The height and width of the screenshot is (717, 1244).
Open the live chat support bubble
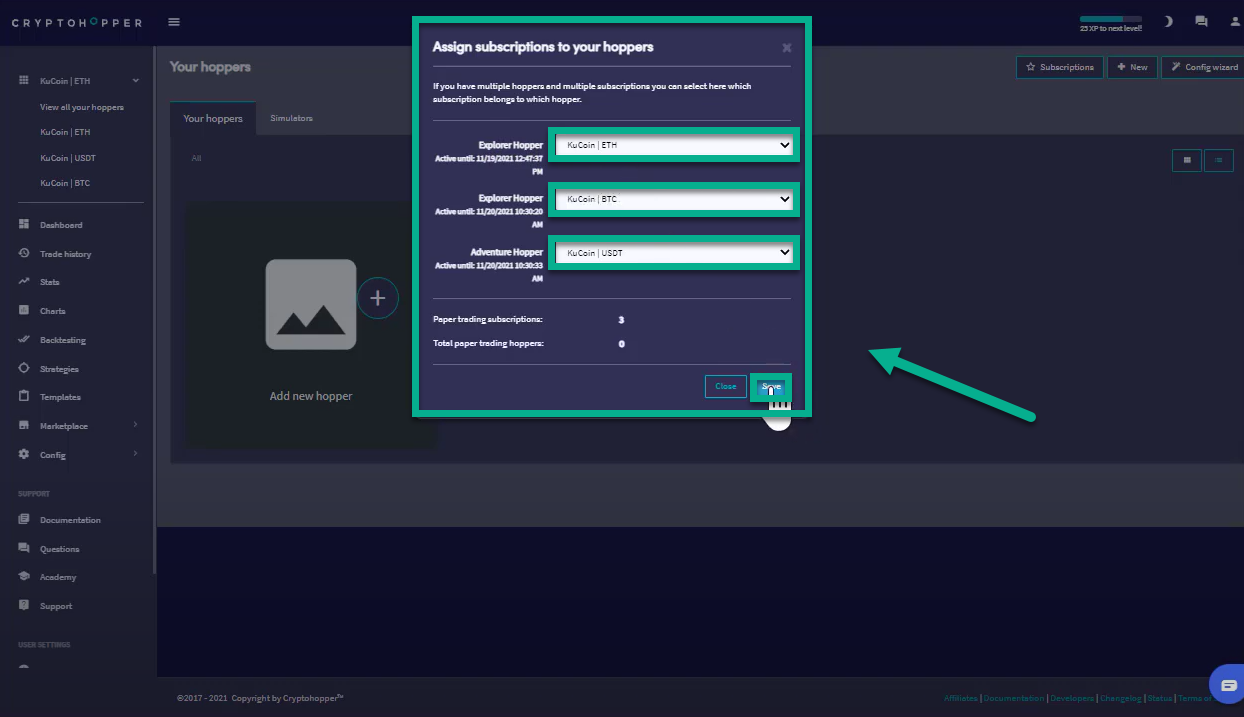pyautogui.click(x=1228, y=685)
